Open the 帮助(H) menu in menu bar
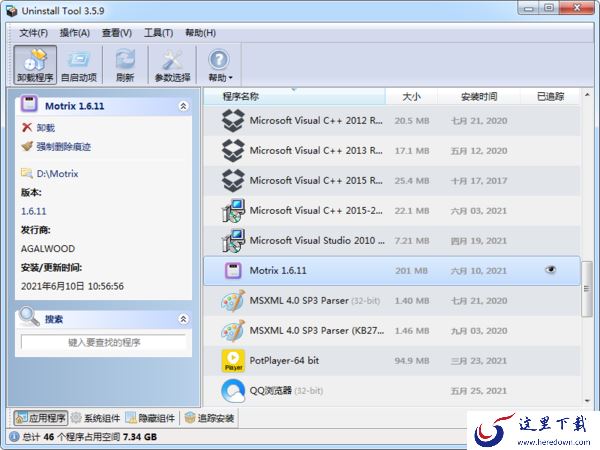600x450 pixels. 201,33
